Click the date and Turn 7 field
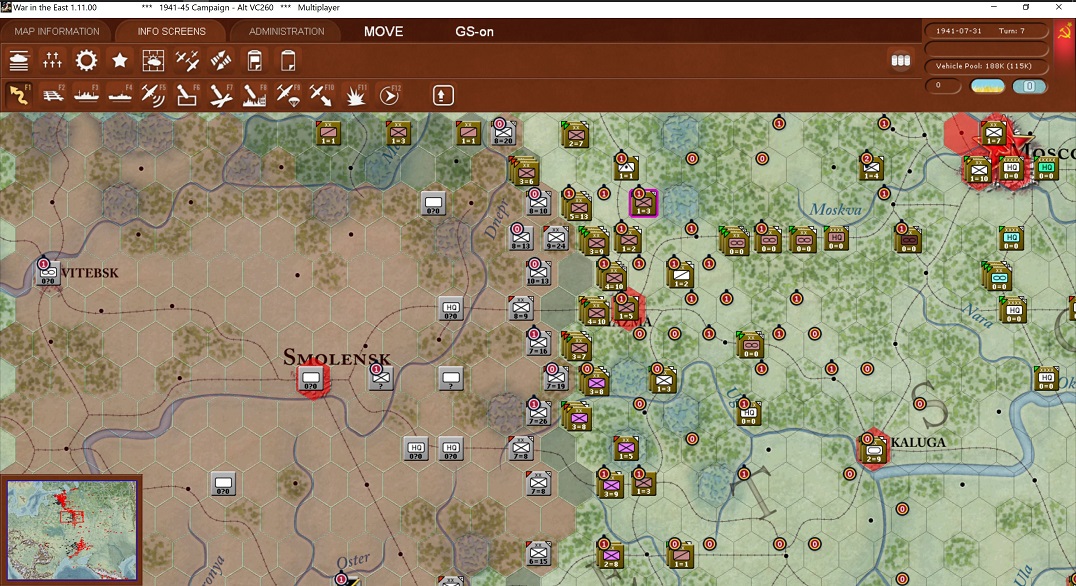Viewport: 1076px width, 586px height. tap(987, 31)
